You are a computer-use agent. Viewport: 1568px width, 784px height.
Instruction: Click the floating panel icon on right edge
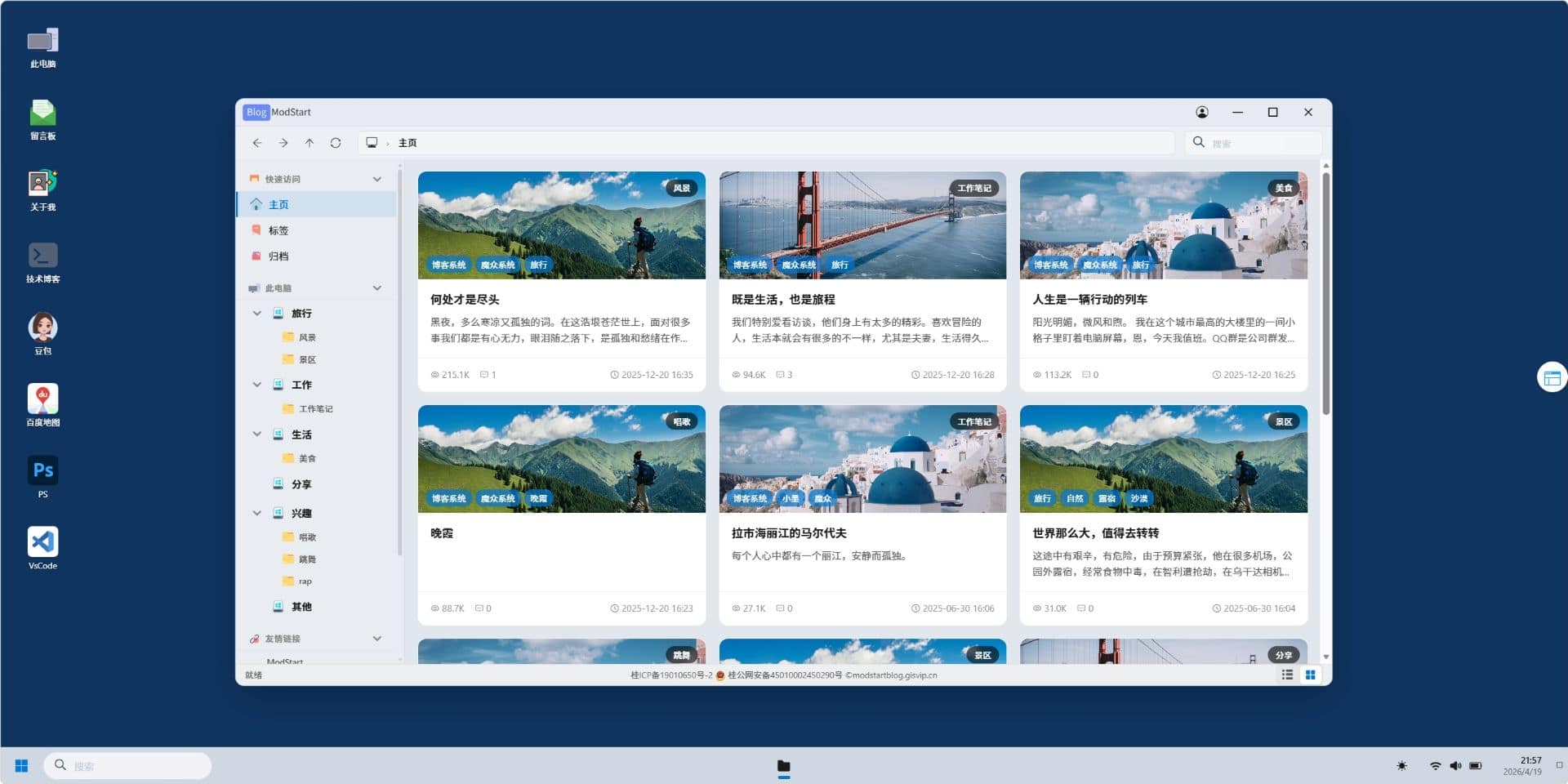click(x=1552, y=377)
